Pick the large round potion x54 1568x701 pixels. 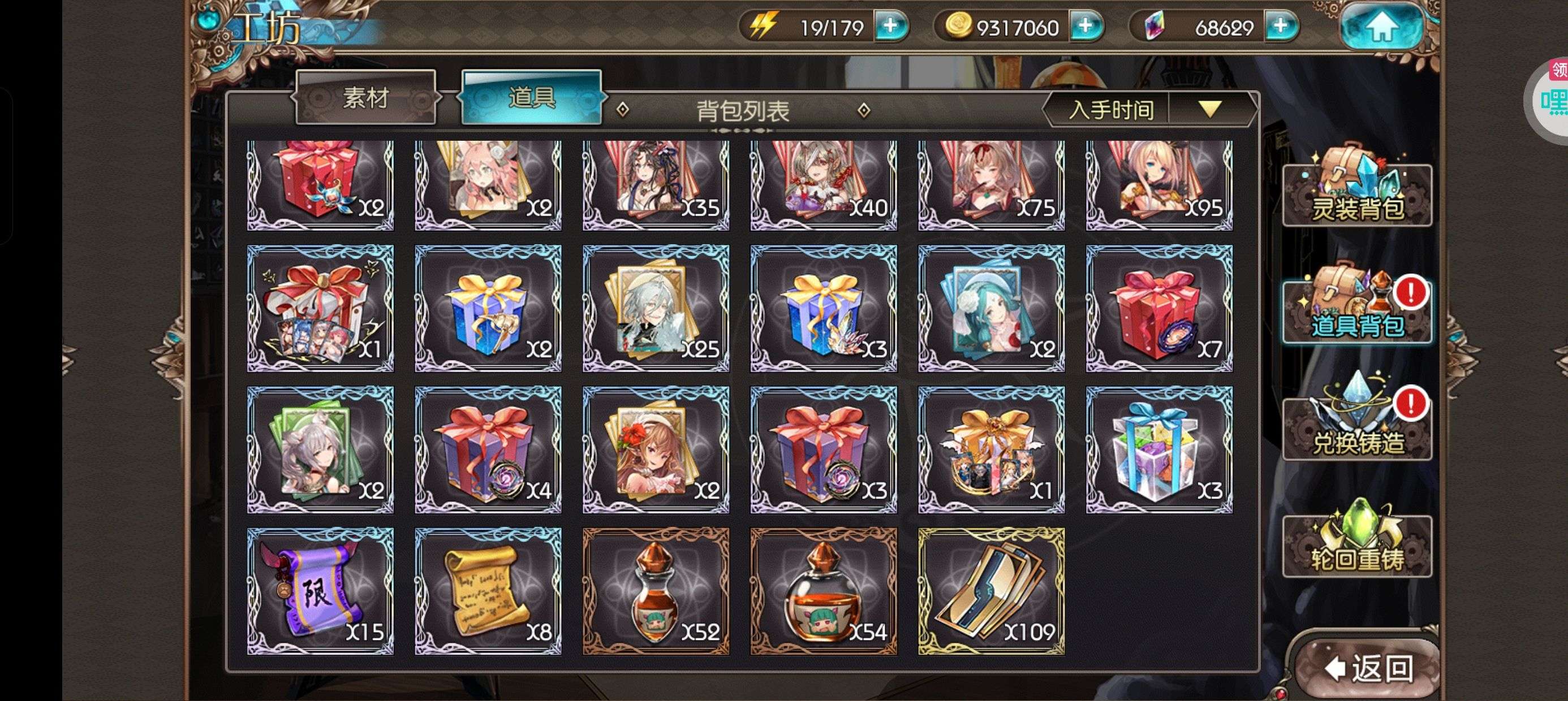point(824,591)
